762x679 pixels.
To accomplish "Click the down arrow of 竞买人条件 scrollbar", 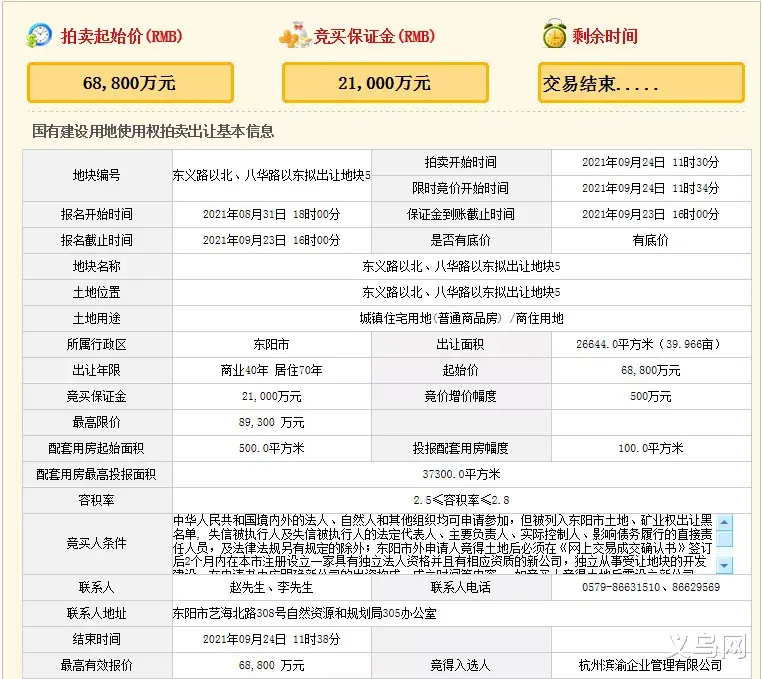I will coord(724,565).
